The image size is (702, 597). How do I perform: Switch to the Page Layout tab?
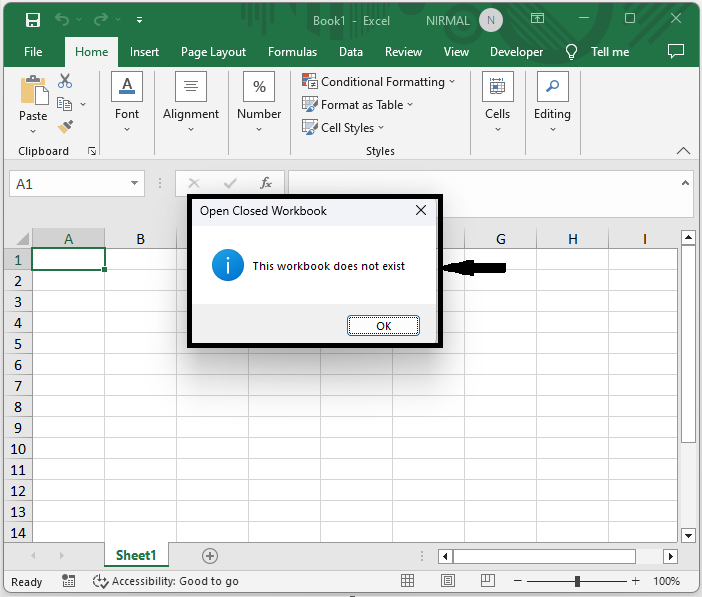(213, 52)
